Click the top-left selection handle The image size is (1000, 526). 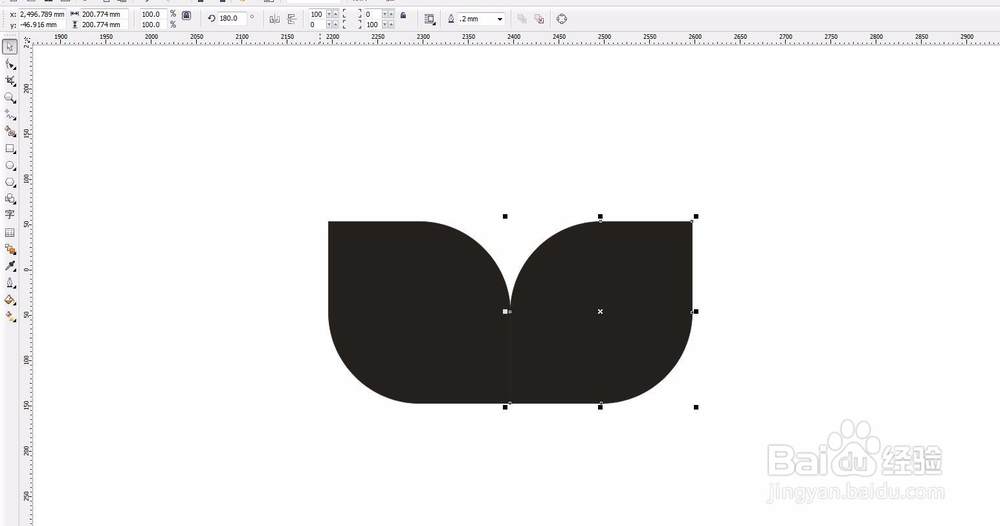(505, 217)
